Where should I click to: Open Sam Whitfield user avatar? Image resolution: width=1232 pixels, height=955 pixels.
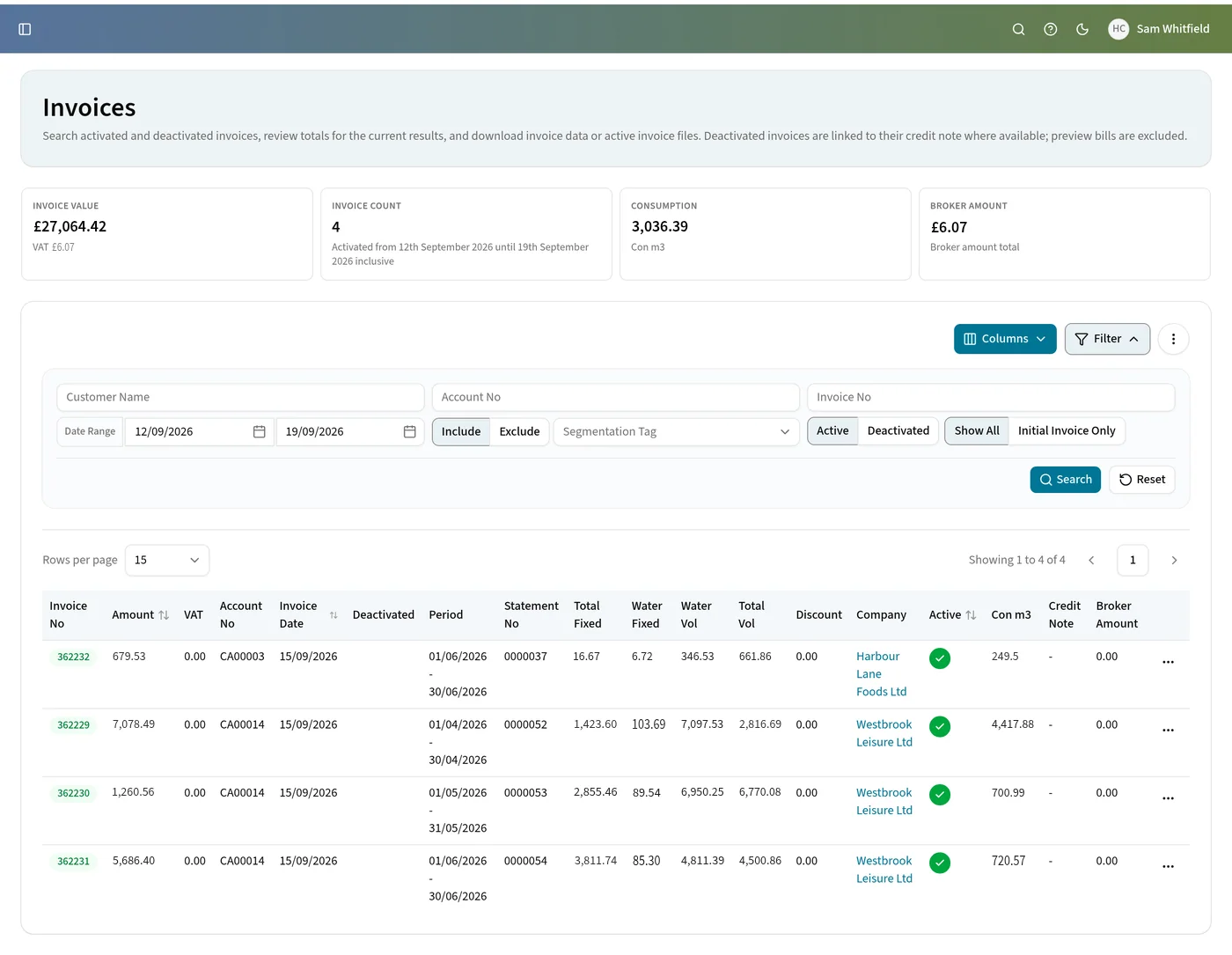pyautogui.click(x=1118, y=29)
